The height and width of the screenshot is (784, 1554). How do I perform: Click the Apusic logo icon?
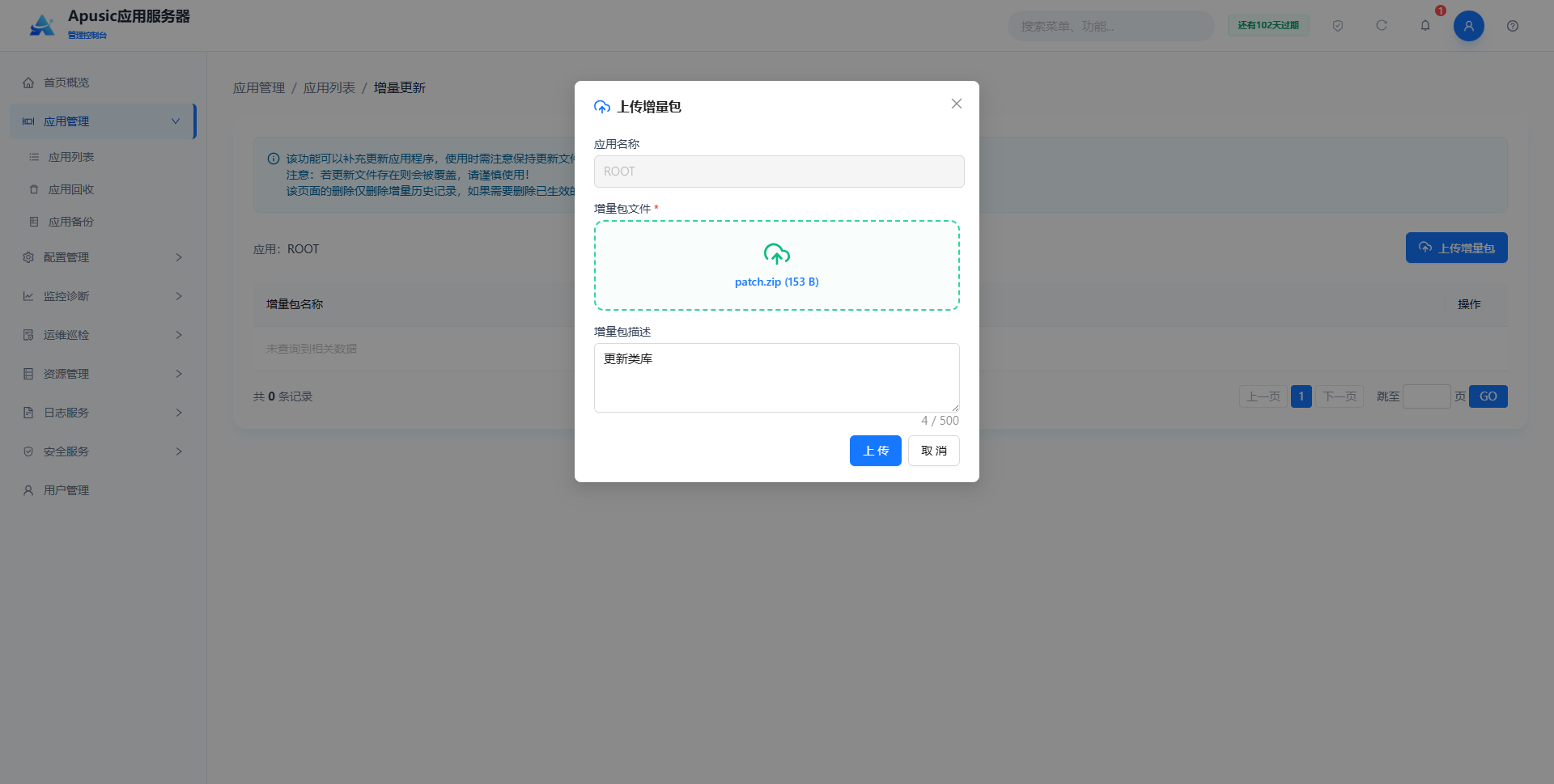42,25
